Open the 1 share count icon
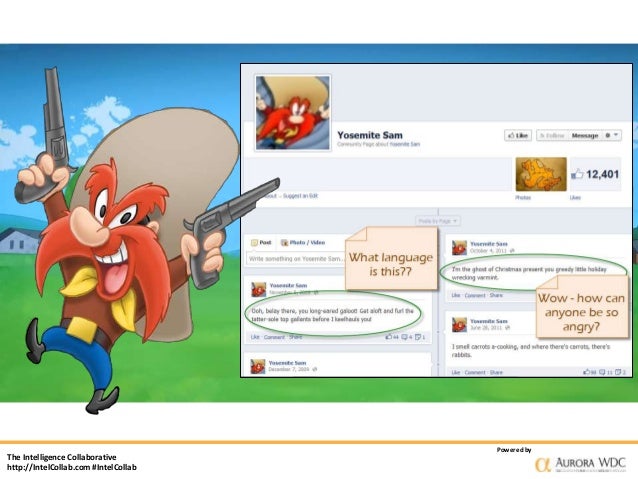The image size is (638, 479). click(x=420, y=337)
